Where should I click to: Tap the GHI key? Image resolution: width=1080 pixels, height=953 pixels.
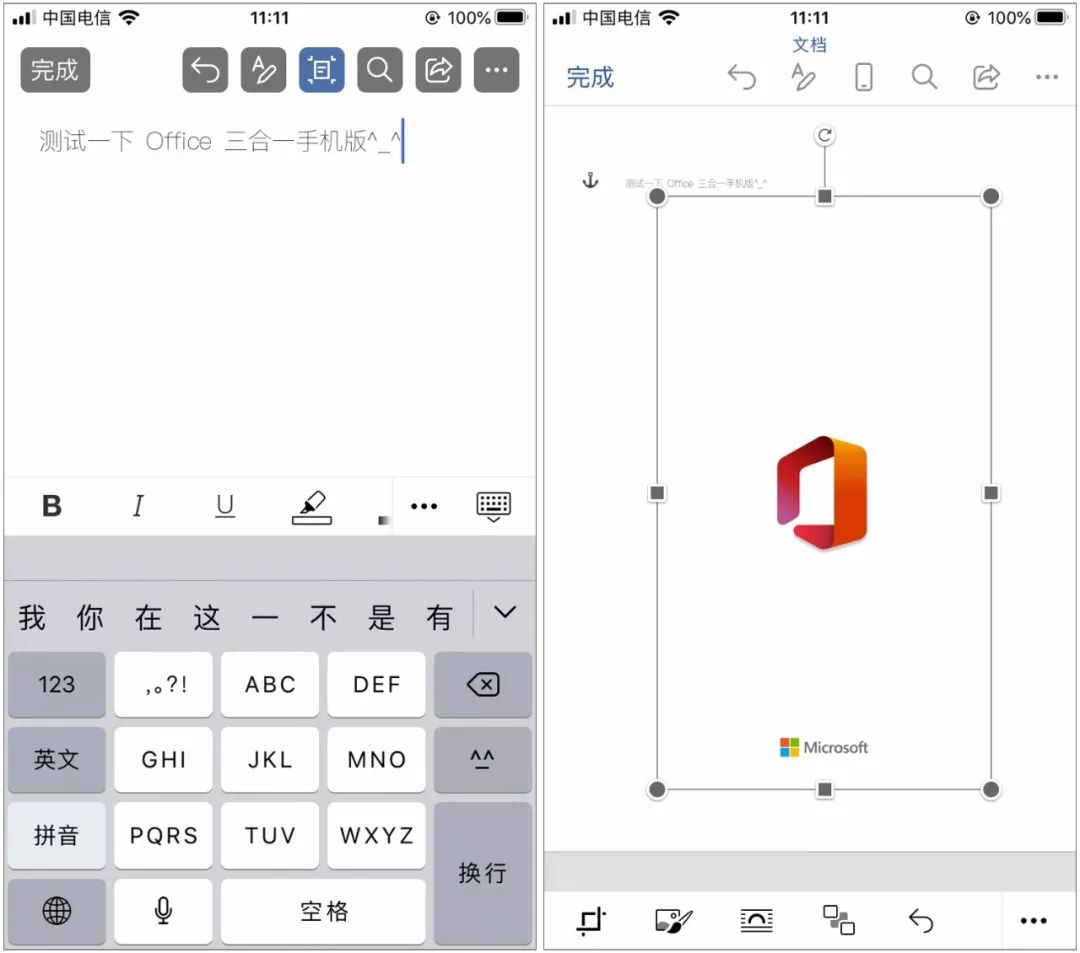tap(163, 760)
